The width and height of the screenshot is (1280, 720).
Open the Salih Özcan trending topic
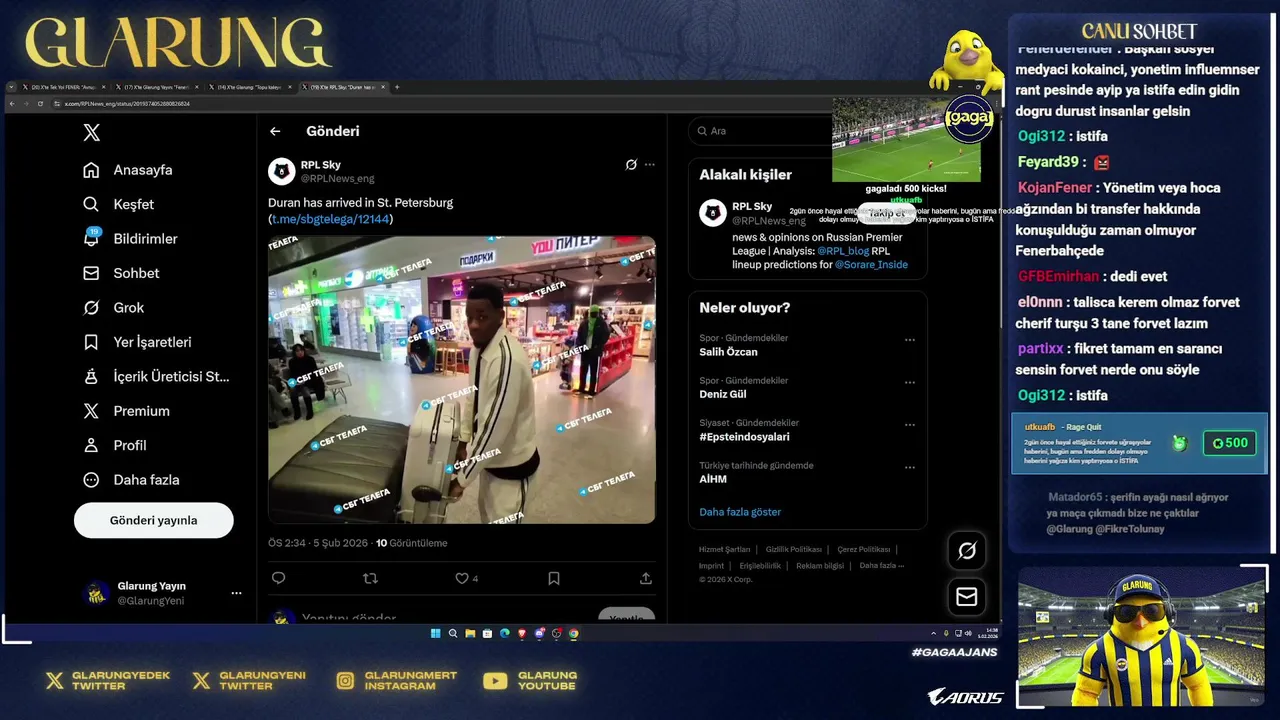pyautogui.click(x=728, y=352)
